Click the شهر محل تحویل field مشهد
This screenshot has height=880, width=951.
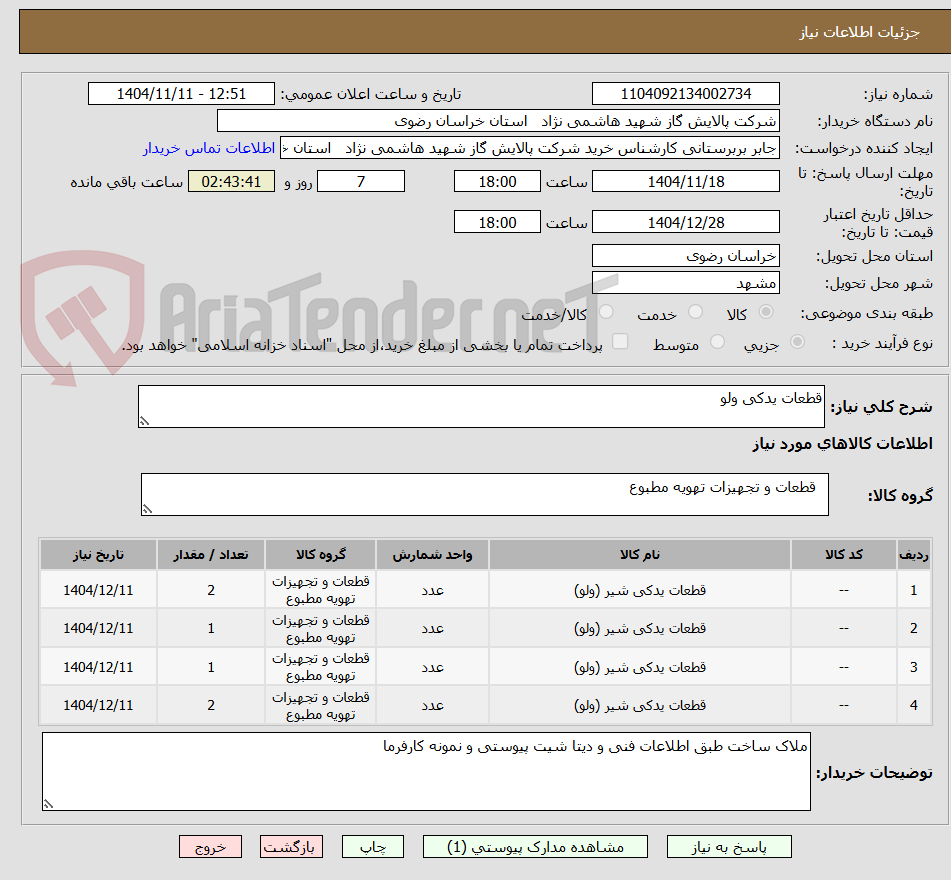(685, 283)
